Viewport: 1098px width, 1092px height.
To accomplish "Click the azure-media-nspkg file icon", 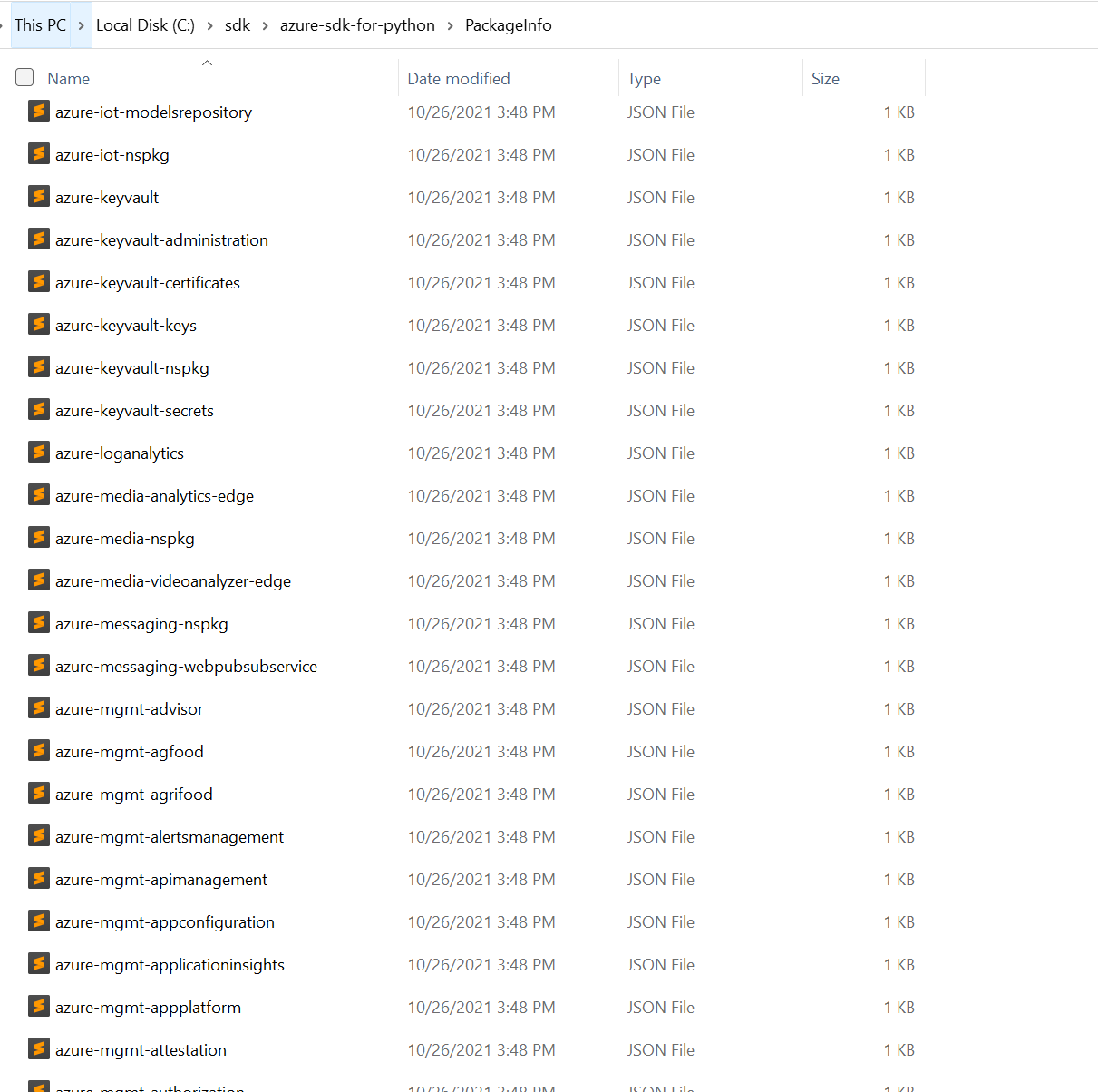I will click(39, 537).
